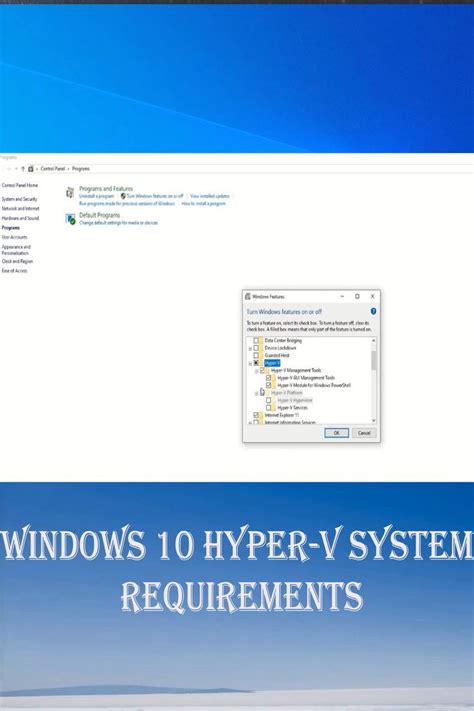Click the Programs and Features heading link
Viewport: 474px width, 711px height.
(106, 189)
